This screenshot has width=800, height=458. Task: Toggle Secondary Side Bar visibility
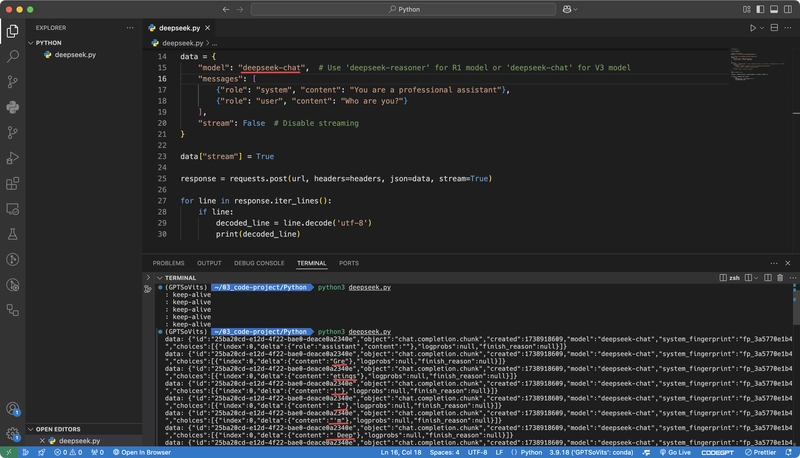pyautogui.click(x=788, y=9)
